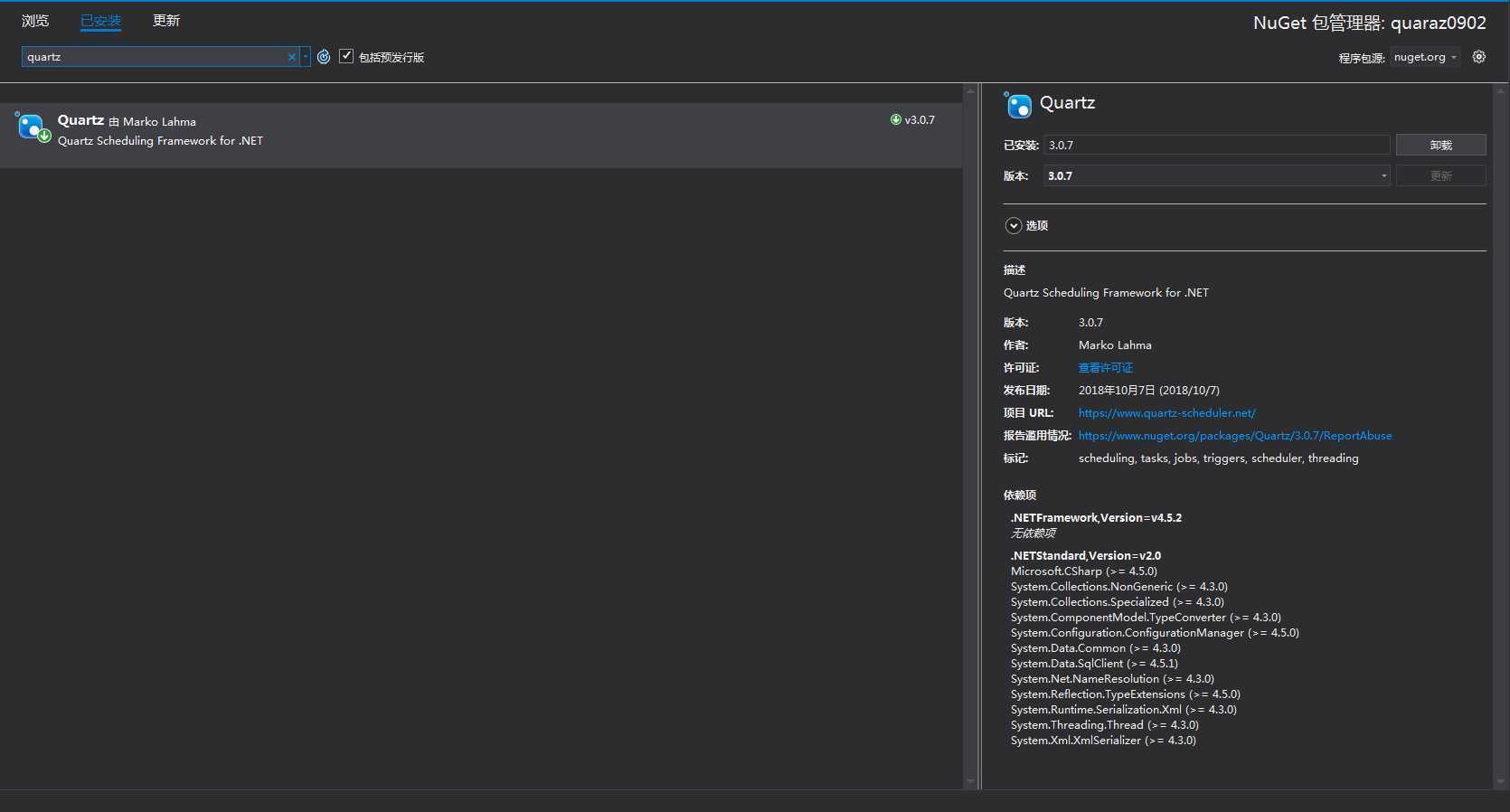Click the package list scrollbar up arrow
1510x812 pixels.
click(970, 90)
